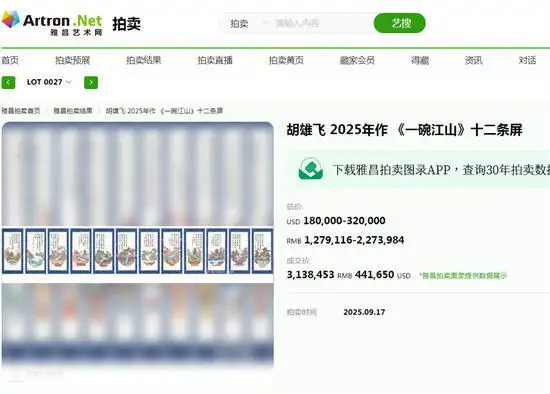Open the 得藏 menu item

click(x=420, y=60)
